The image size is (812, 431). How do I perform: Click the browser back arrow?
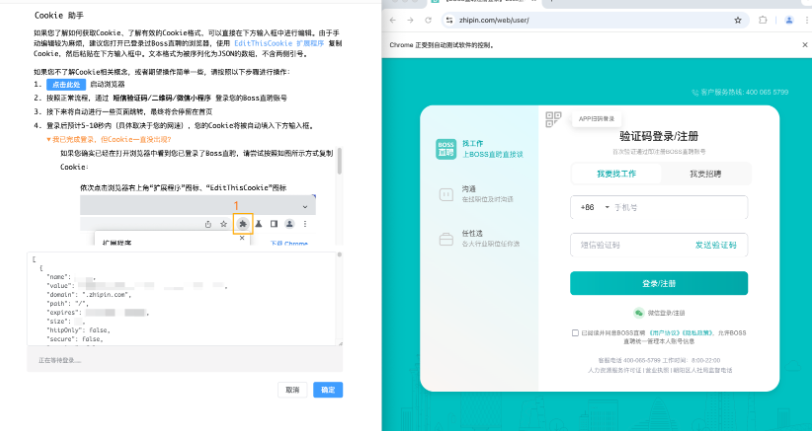click(x=392, y=20)
